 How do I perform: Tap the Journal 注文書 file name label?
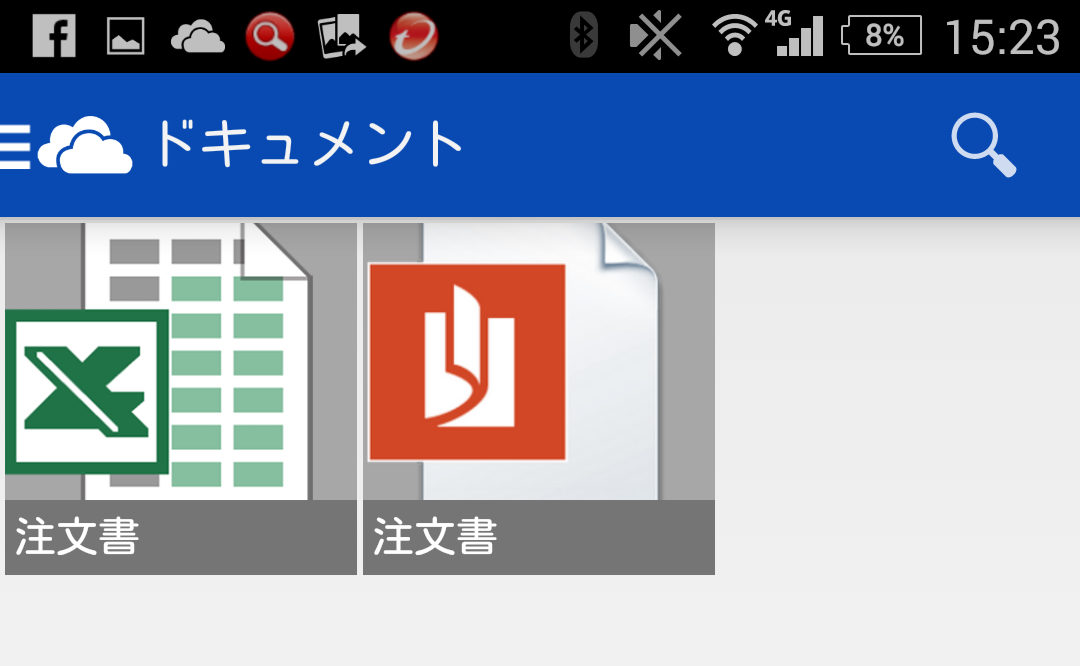pos(435,538)
